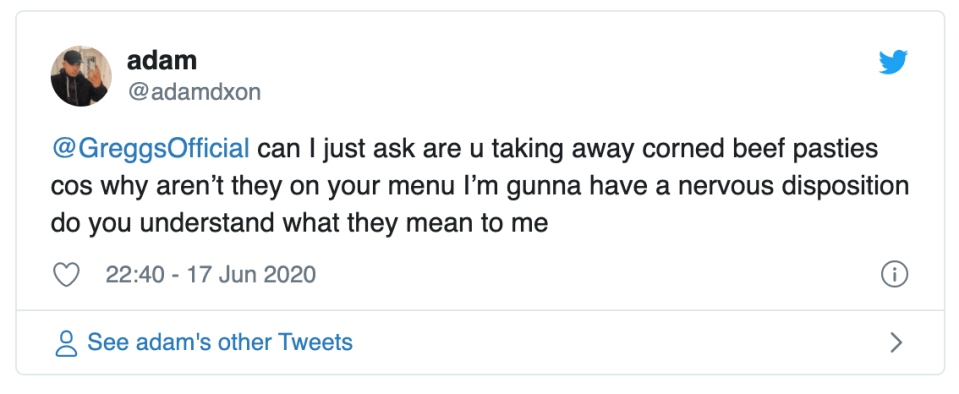Open the @adamdxon handle
Viewport: 959px width, 394px height.
click(x=193, y=92)
